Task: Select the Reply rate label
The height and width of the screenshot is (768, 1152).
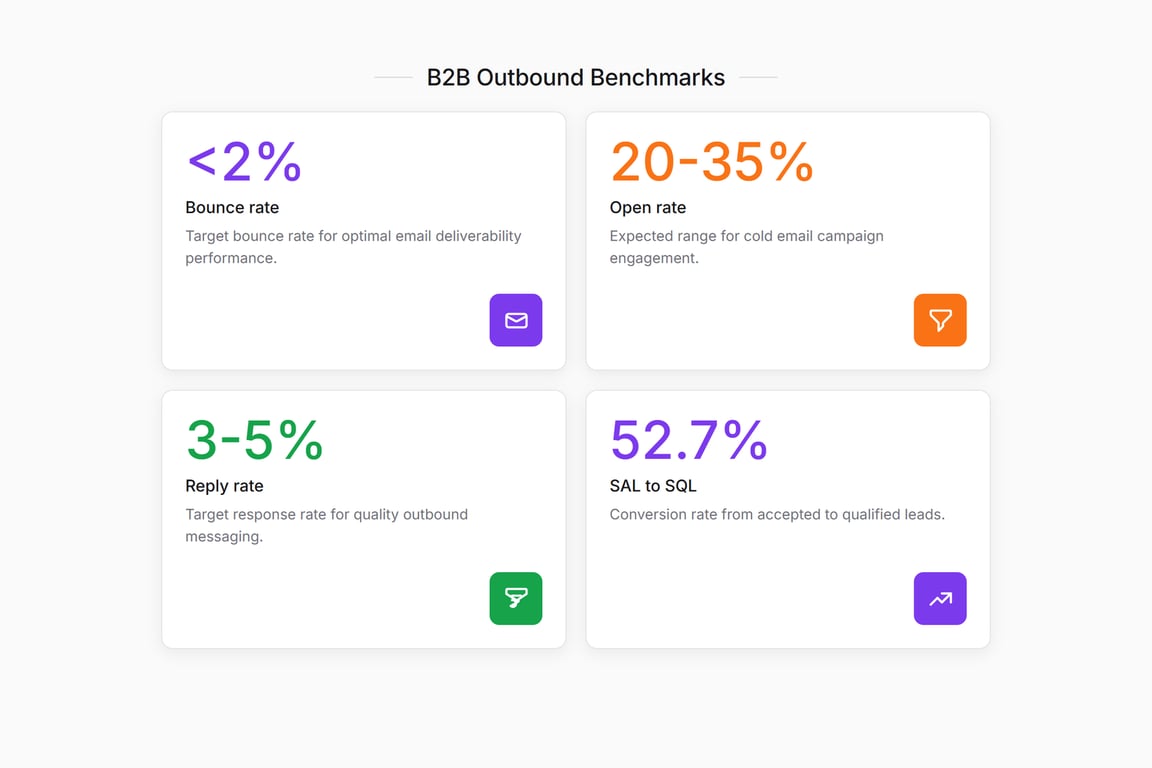Action: [224, 486]
